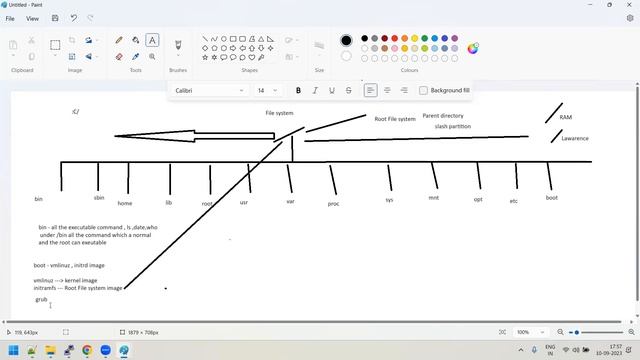640x360 pixels.
Task: Toggle Italic text formatting
Action: (x=315, y=90)
